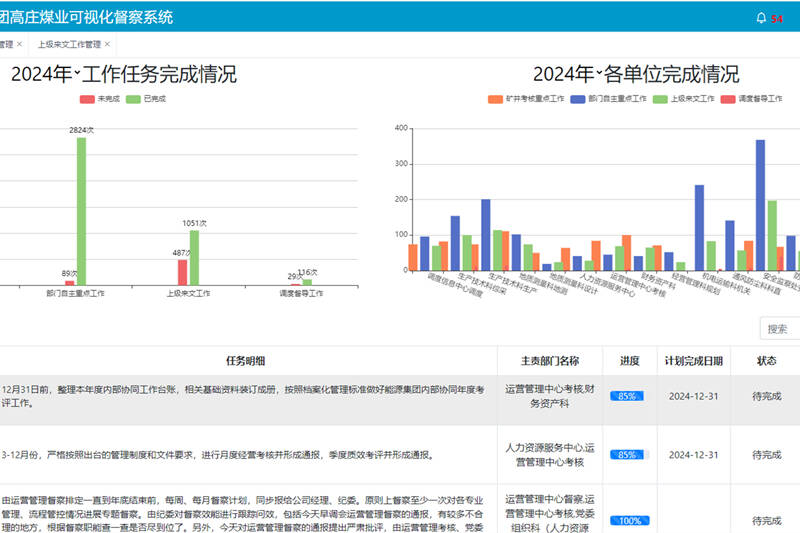Image resolution: width=800 pixels, height=533 pixels.
Task: Toggle the red 未完成 legend swatch
Action: point(87,99)
